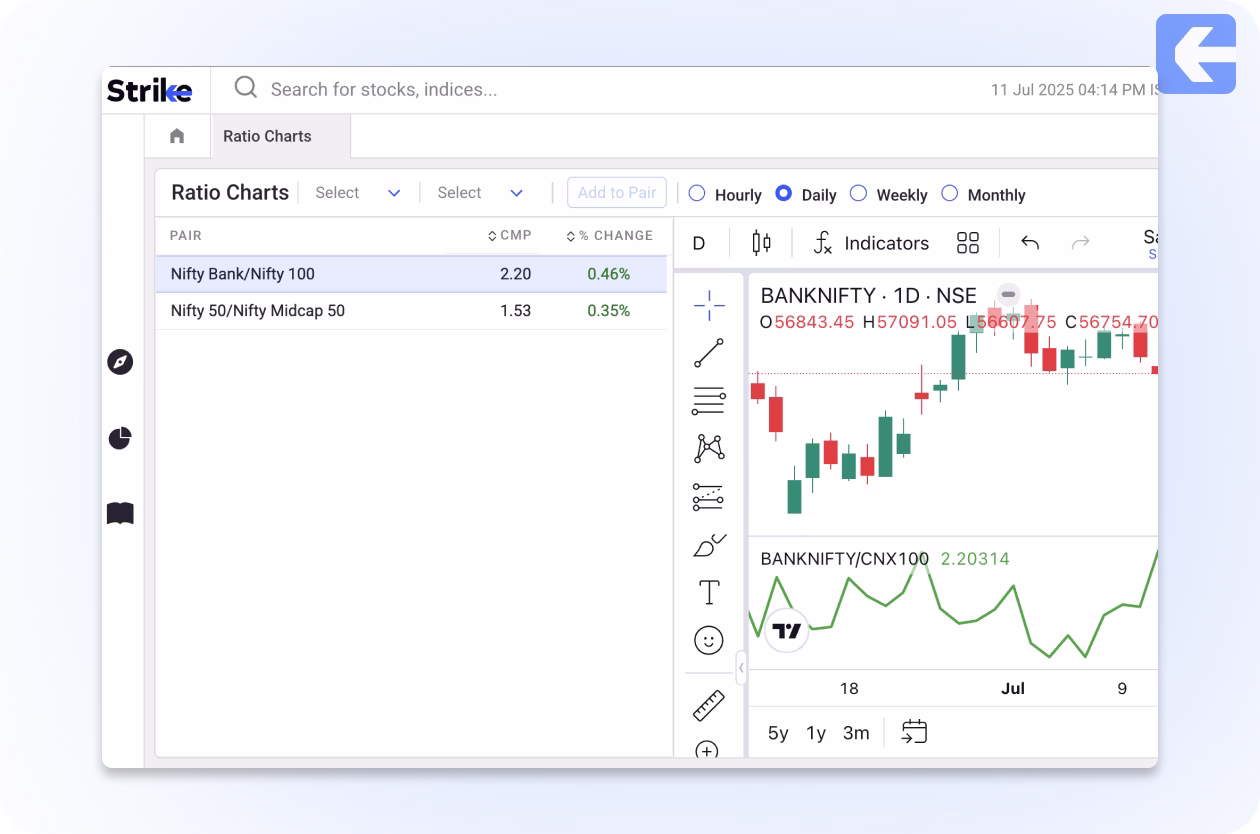Switch to the Ratio Charts tab

click(267, 136)
